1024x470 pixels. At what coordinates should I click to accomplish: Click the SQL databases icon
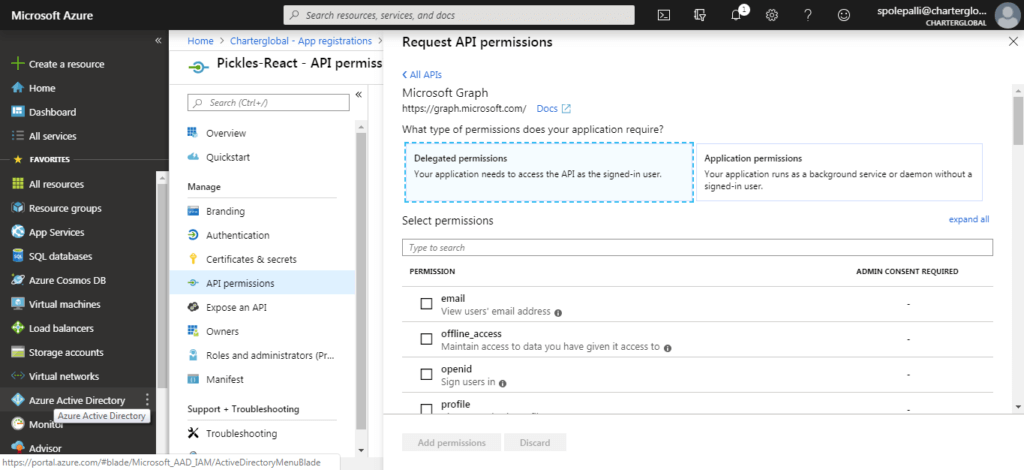point(18,257)
